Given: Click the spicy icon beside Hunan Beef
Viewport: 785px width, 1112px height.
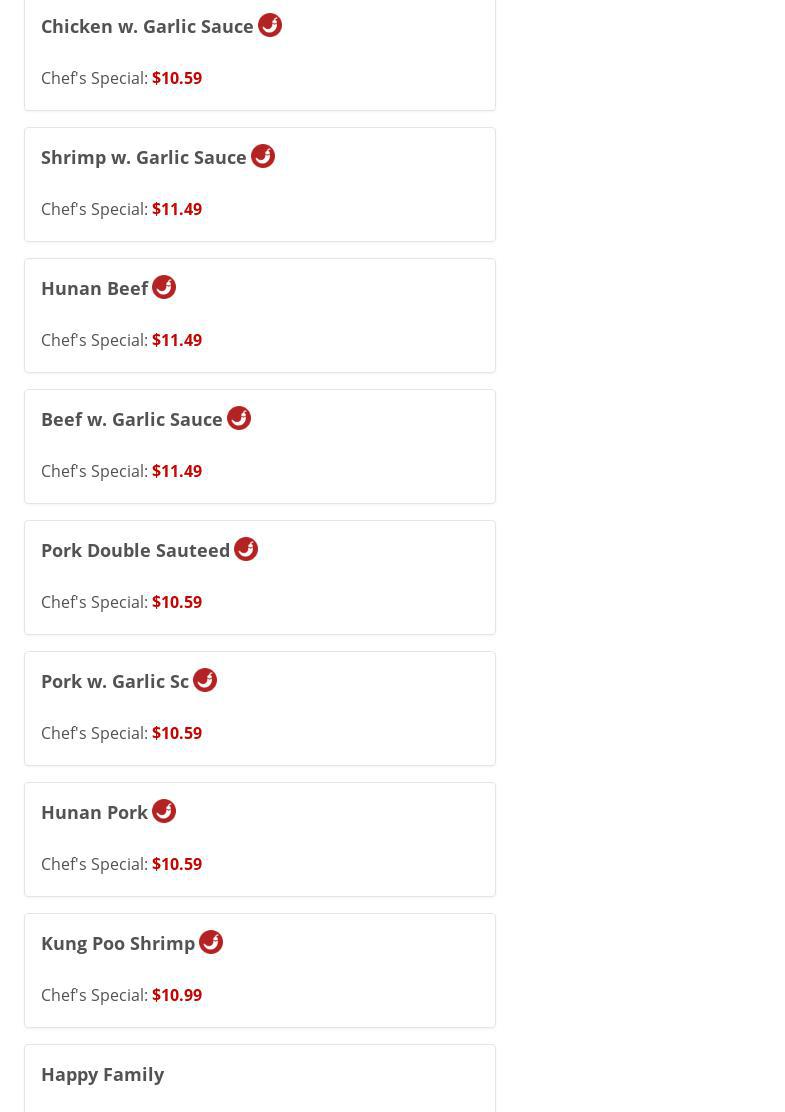Looking at the screenshot, I should click(x=164, y=287).
